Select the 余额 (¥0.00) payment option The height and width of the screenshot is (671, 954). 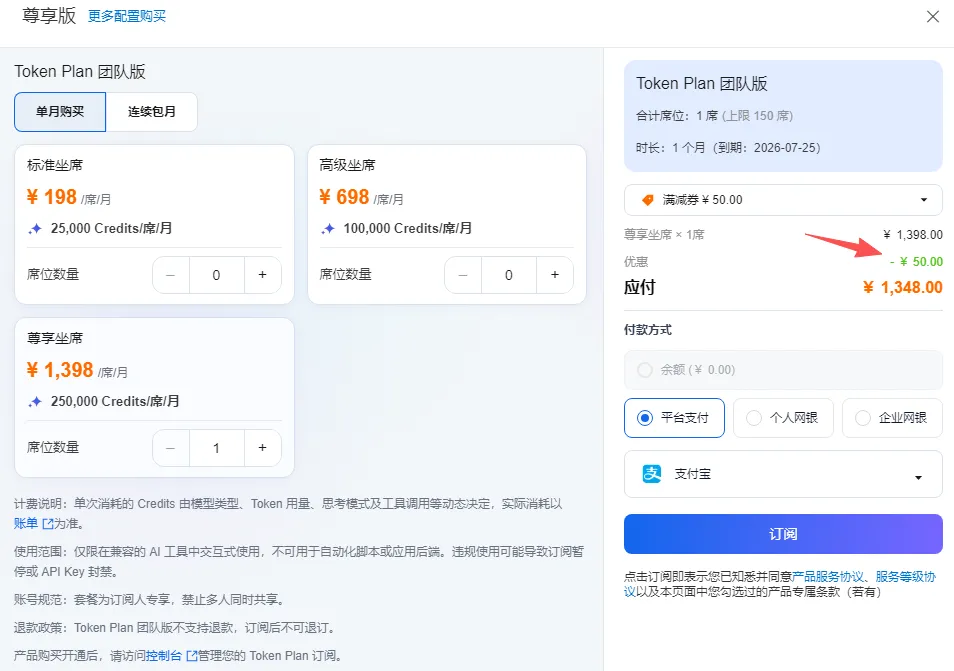(x=783, y=370)
